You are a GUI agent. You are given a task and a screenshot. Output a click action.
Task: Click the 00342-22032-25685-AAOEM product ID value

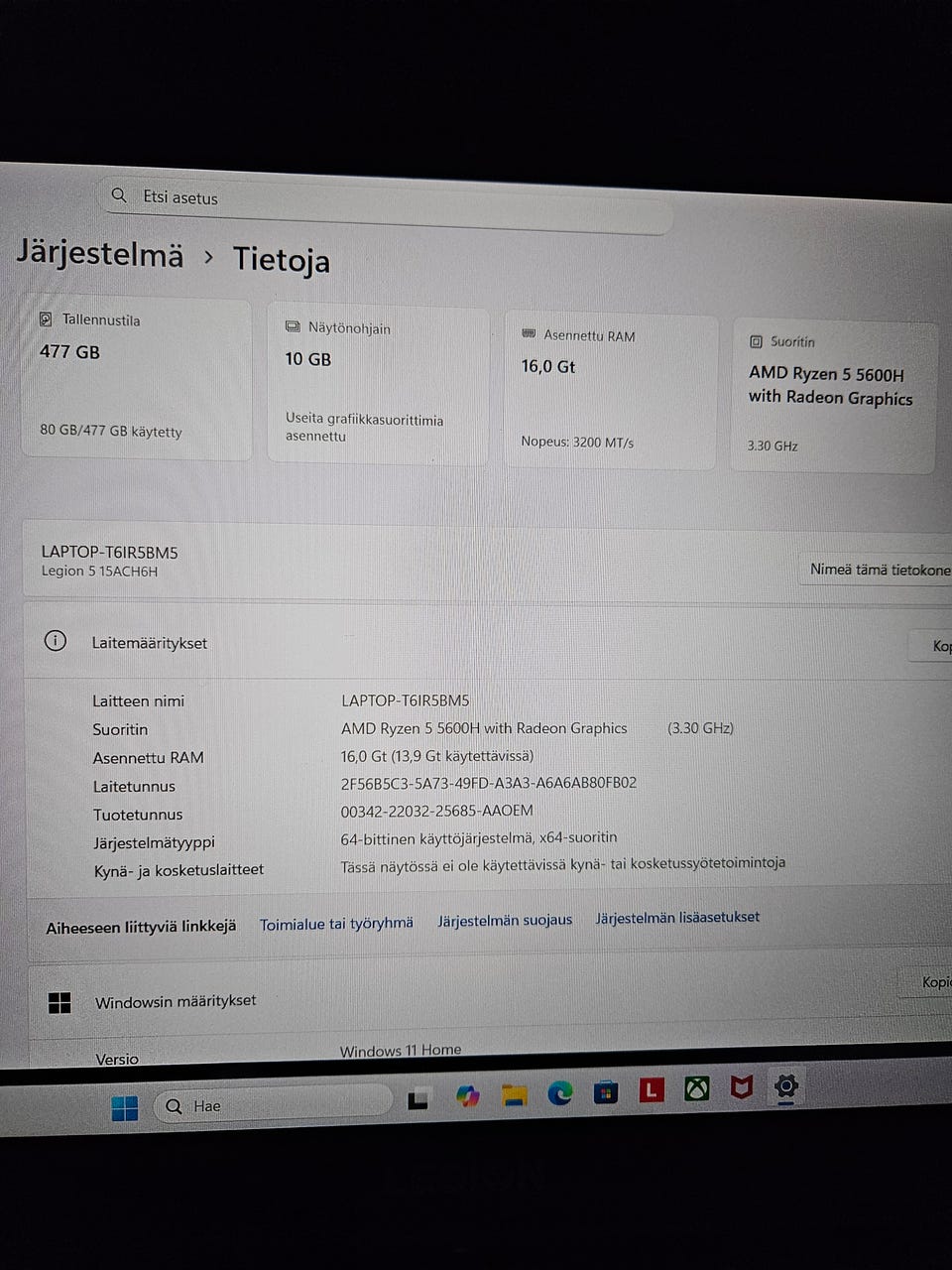(437, 811)
